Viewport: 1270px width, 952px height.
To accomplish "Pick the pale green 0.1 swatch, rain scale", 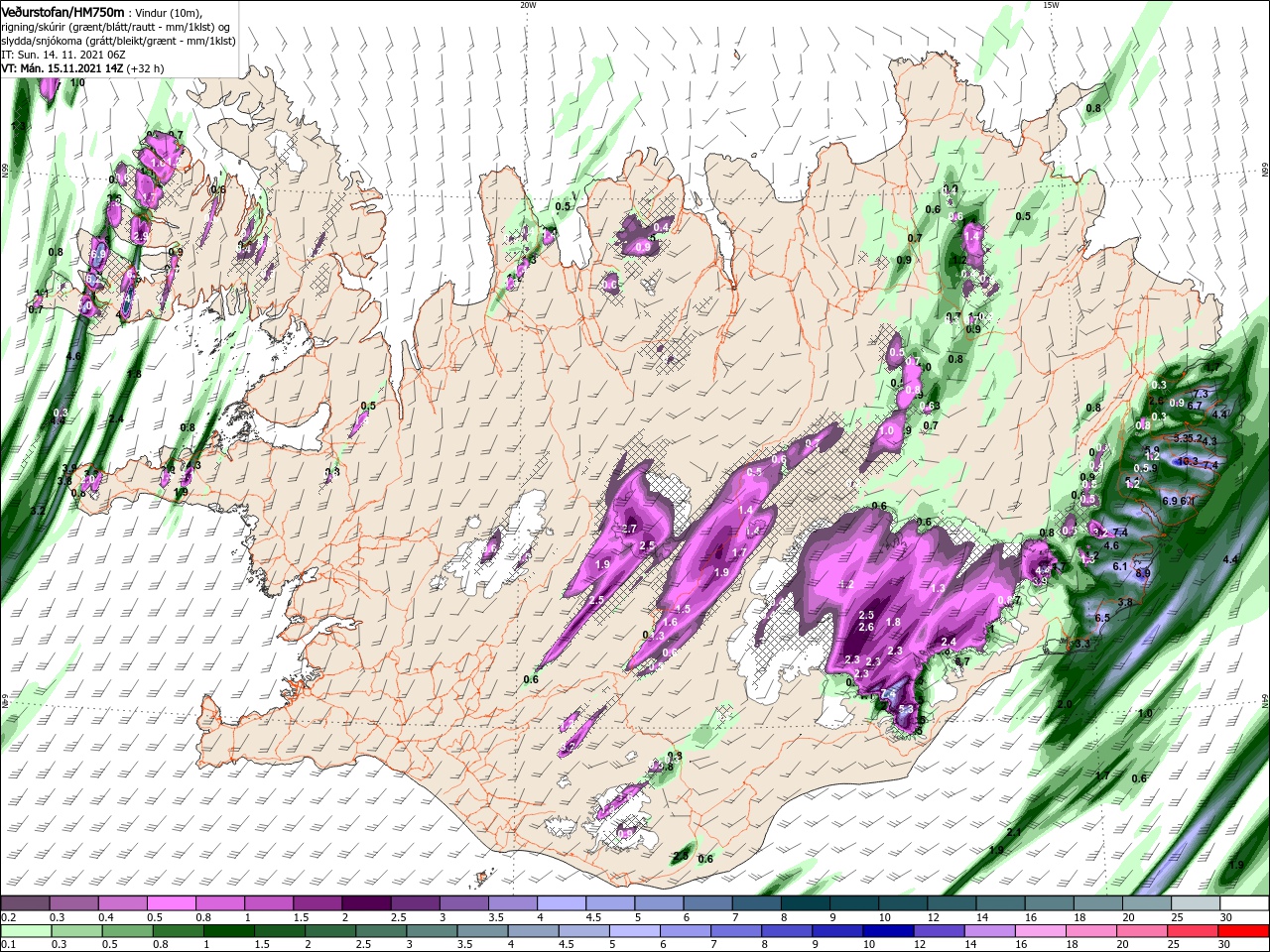I will pyautogui.click(x=27, y=930).
